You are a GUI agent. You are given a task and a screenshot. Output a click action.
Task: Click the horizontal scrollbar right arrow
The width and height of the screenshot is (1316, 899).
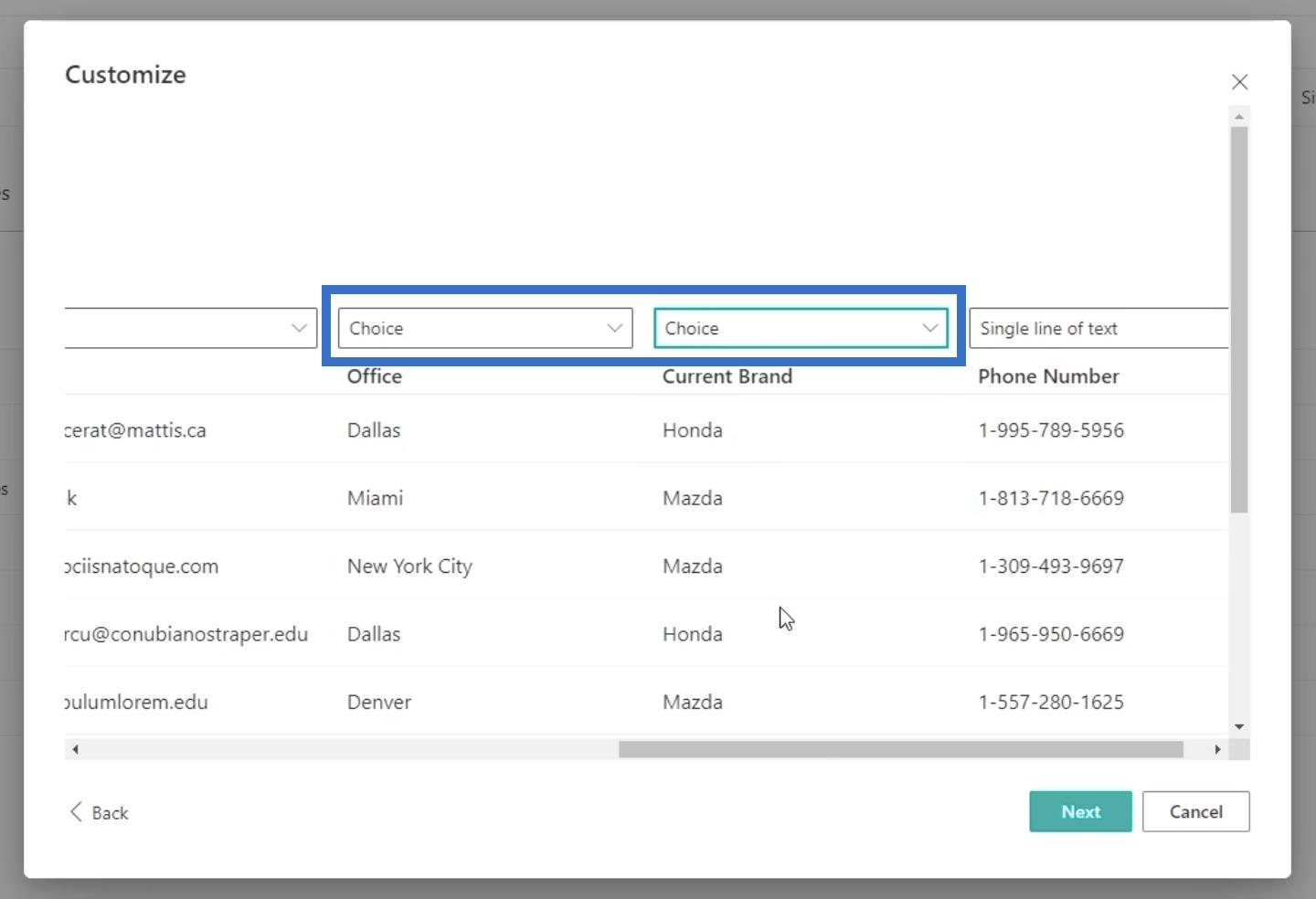(1217, 749)
